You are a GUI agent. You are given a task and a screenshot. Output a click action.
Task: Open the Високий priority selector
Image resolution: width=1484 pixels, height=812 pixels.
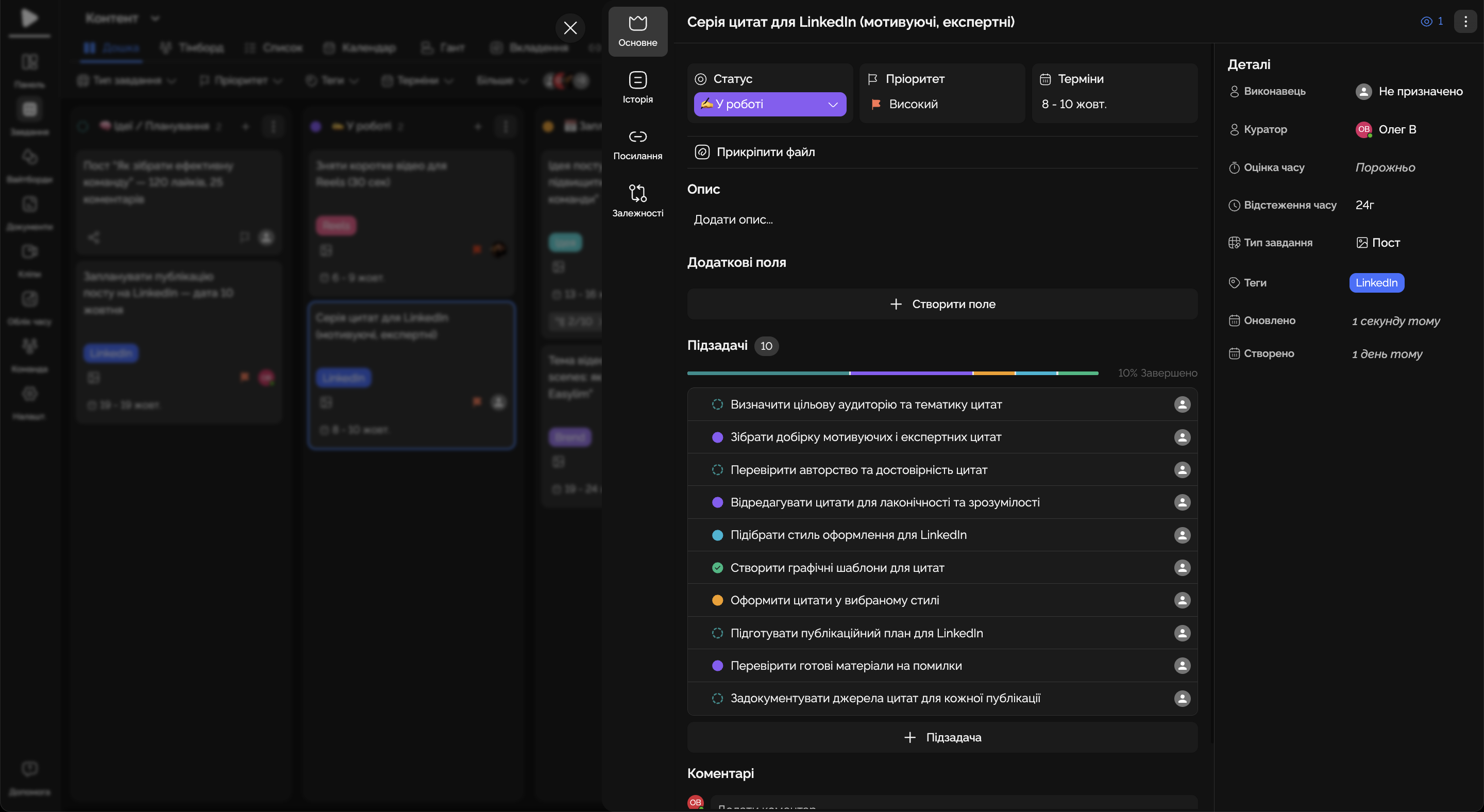[x=913, y=104]
